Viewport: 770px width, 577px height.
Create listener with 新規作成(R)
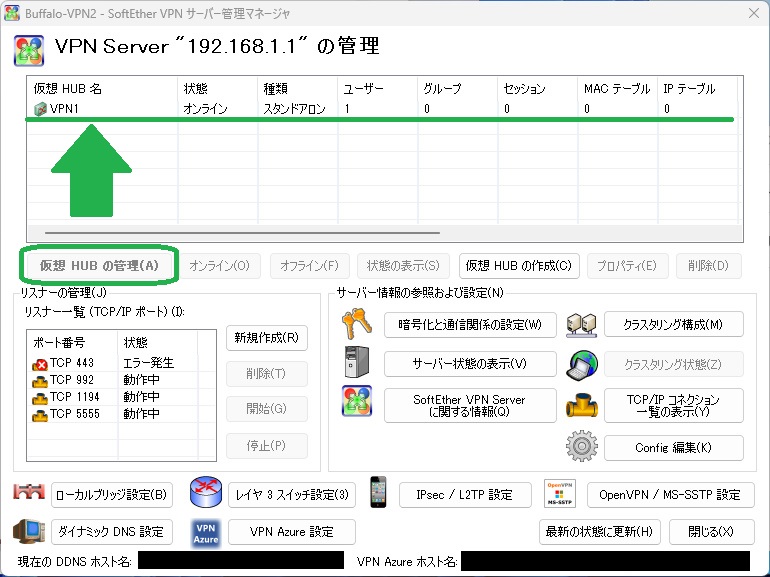tap(267, 337)
